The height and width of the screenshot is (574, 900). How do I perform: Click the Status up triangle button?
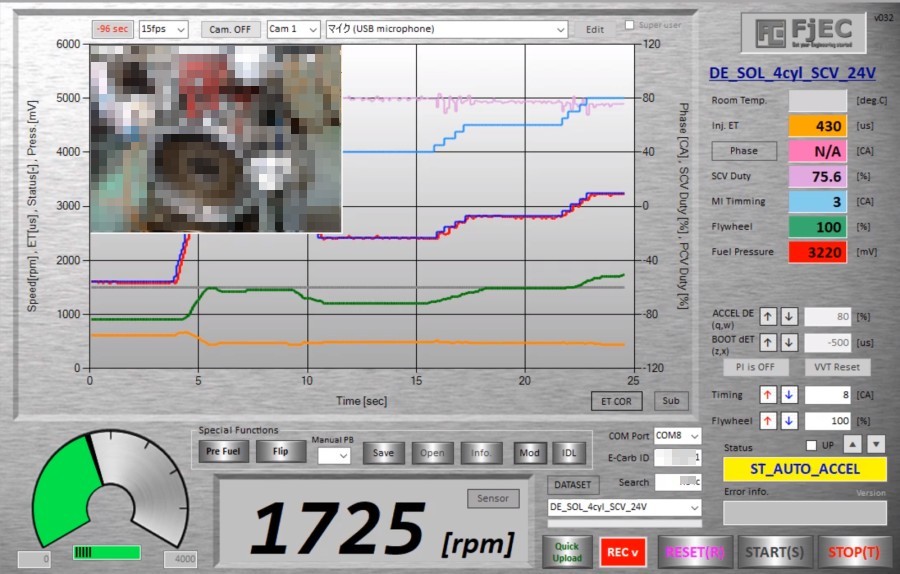[x=854, y=444]
